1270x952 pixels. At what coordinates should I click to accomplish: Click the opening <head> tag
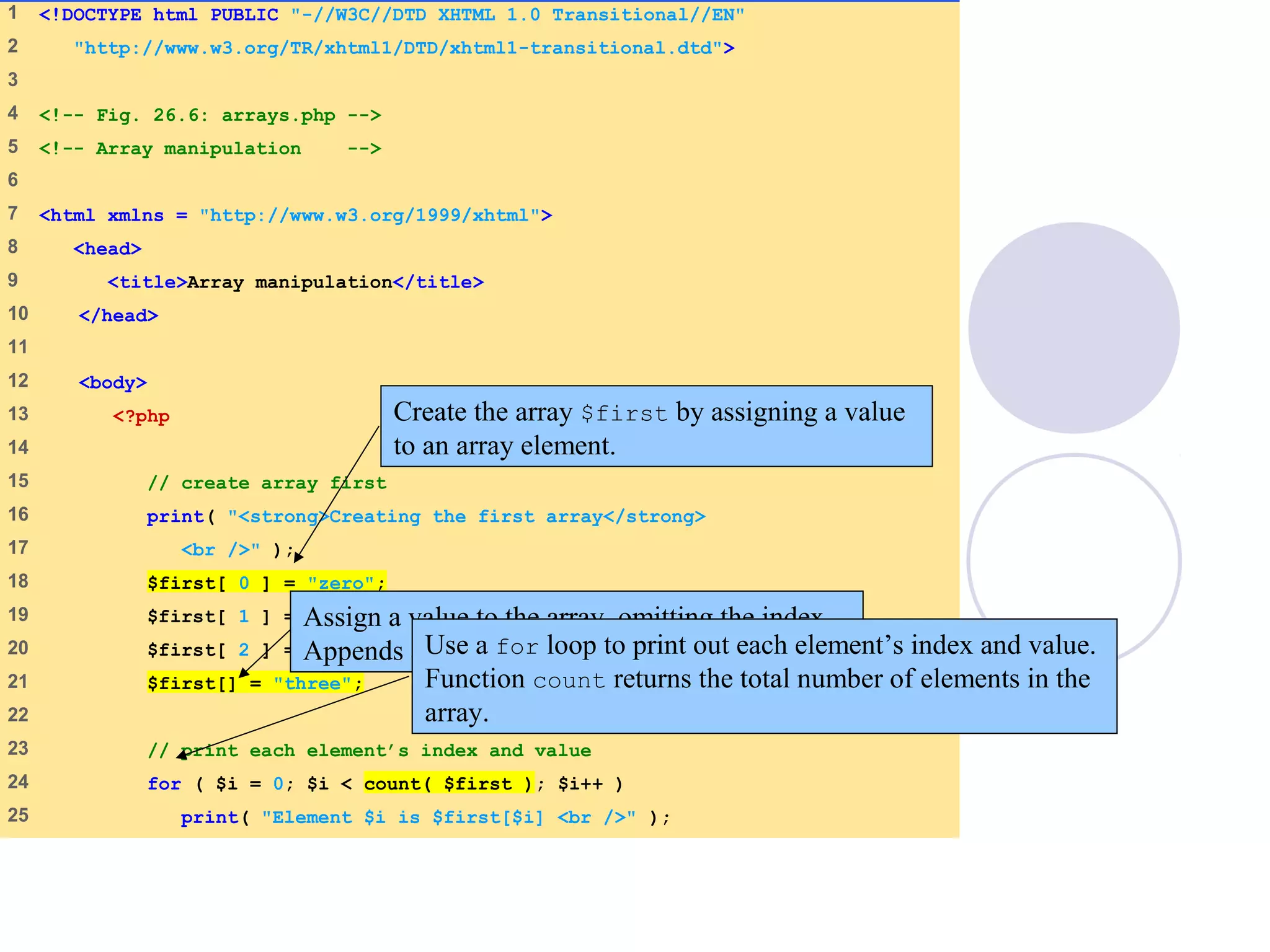(x=107, y=249)
